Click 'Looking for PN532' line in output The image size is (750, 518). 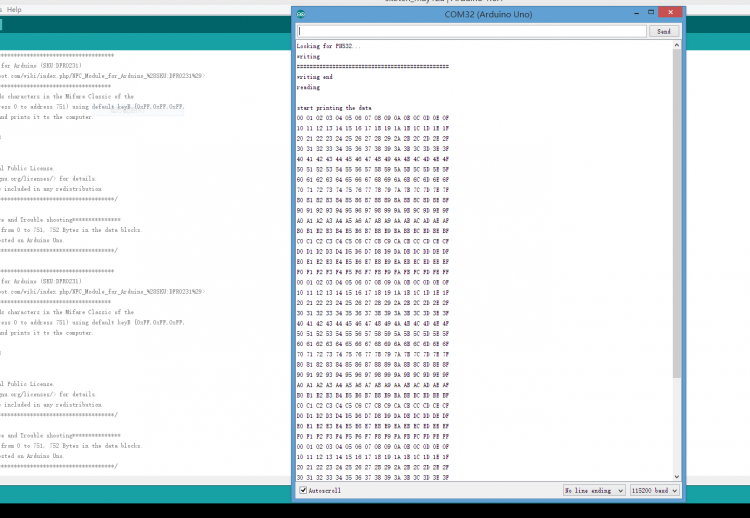(328, 46)
